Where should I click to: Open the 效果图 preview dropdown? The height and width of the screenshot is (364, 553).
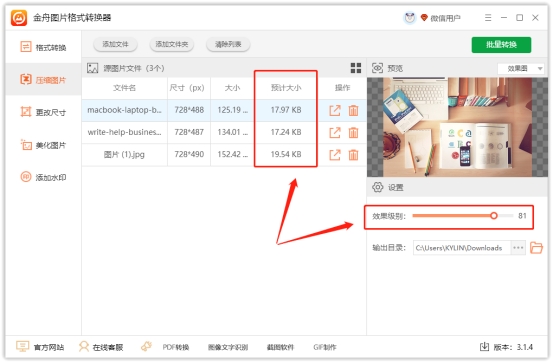tap(521, 68)
